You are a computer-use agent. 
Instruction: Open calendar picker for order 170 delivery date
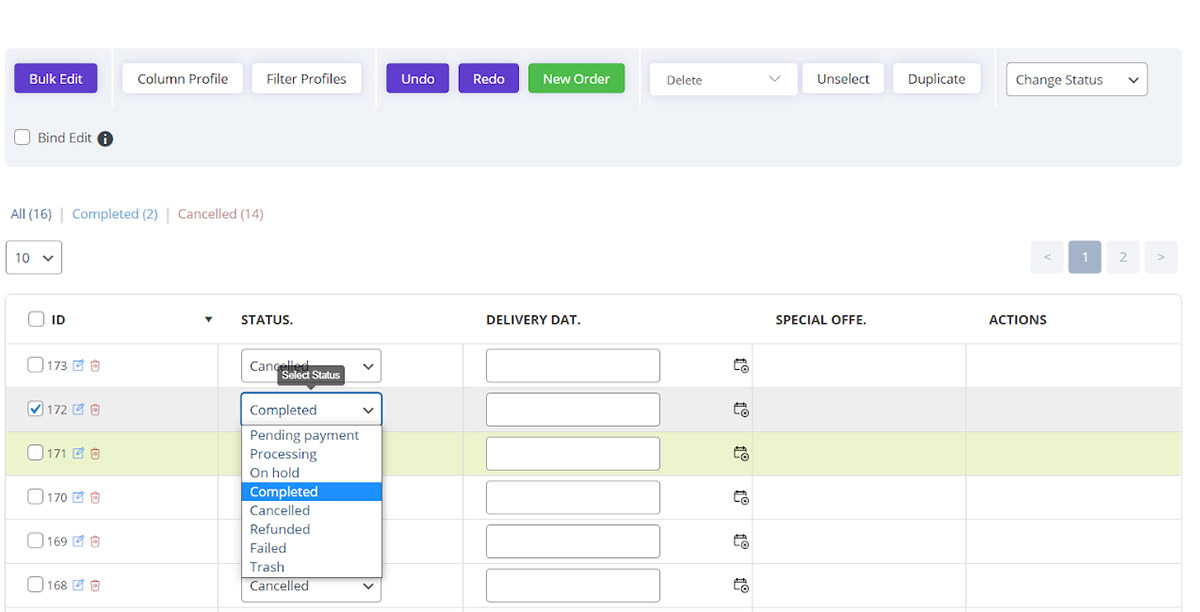point(741,498)
